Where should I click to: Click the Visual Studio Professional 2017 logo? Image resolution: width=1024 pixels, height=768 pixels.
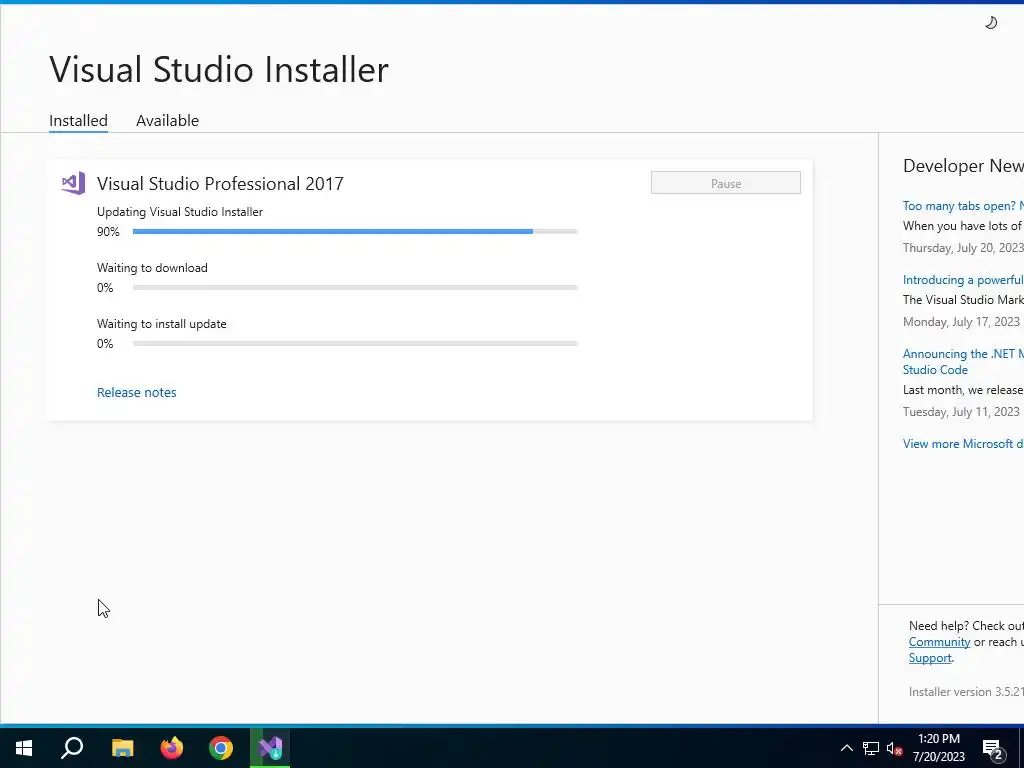pos(73,184)
